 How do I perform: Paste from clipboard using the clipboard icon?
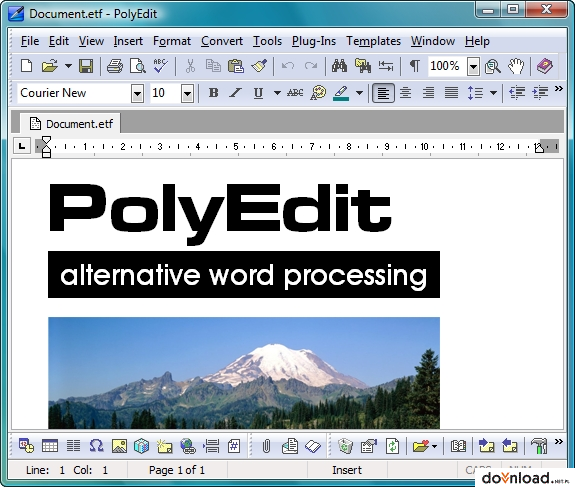(236, 66)
